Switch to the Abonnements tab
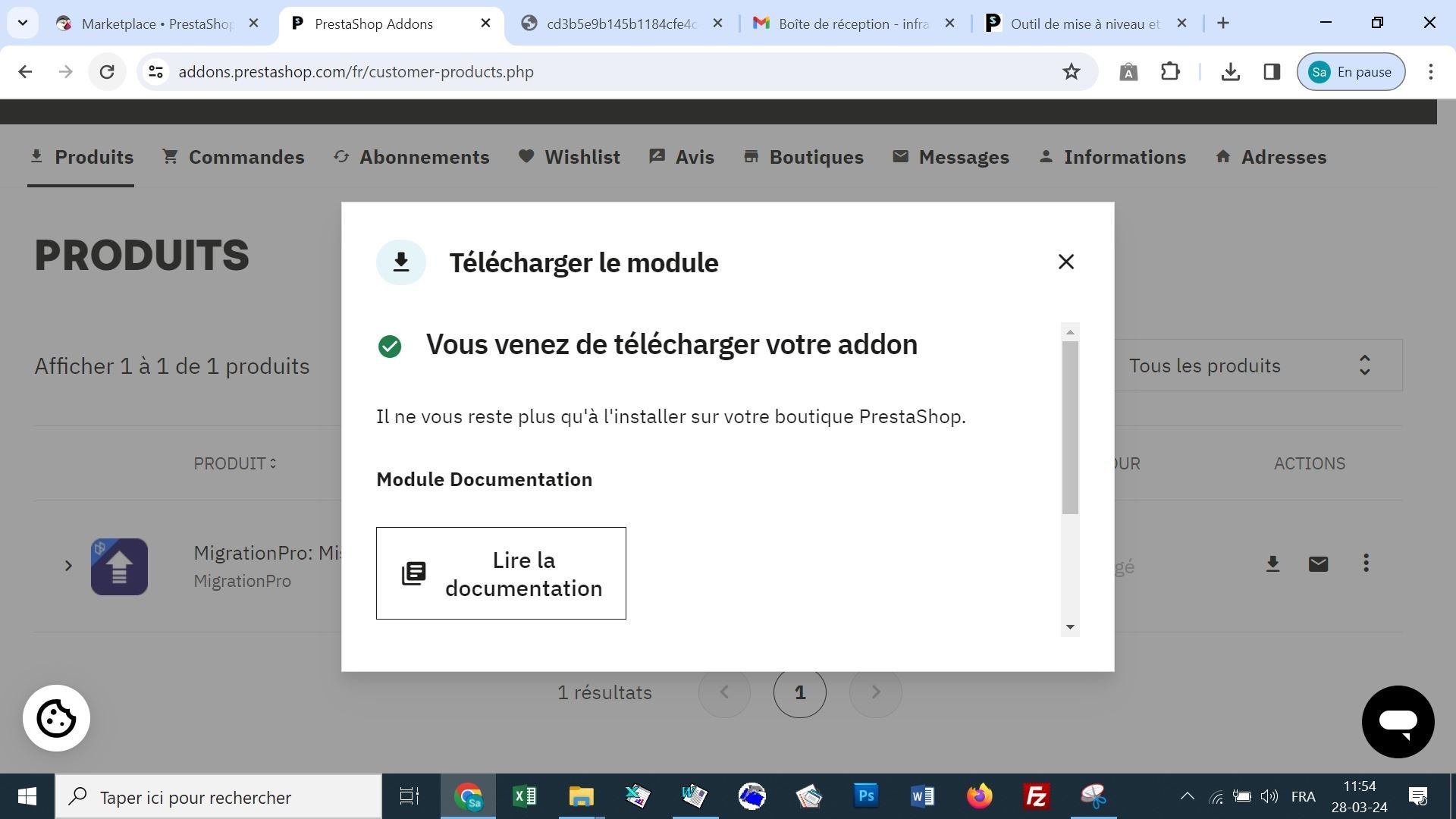1456x819 pixels. click(412, 157)
